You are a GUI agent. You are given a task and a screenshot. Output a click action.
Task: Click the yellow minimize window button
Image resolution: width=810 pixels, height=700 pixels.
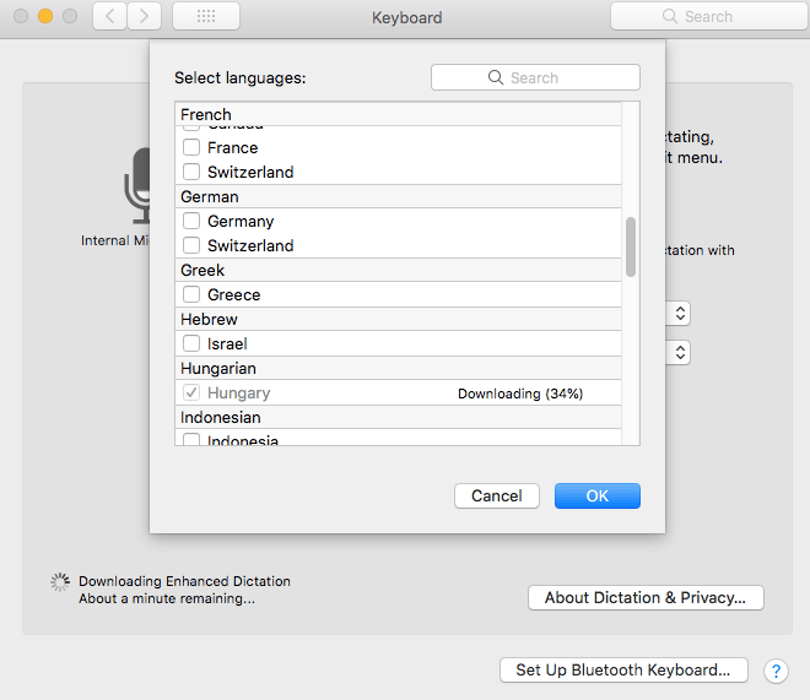pos(45,16)
